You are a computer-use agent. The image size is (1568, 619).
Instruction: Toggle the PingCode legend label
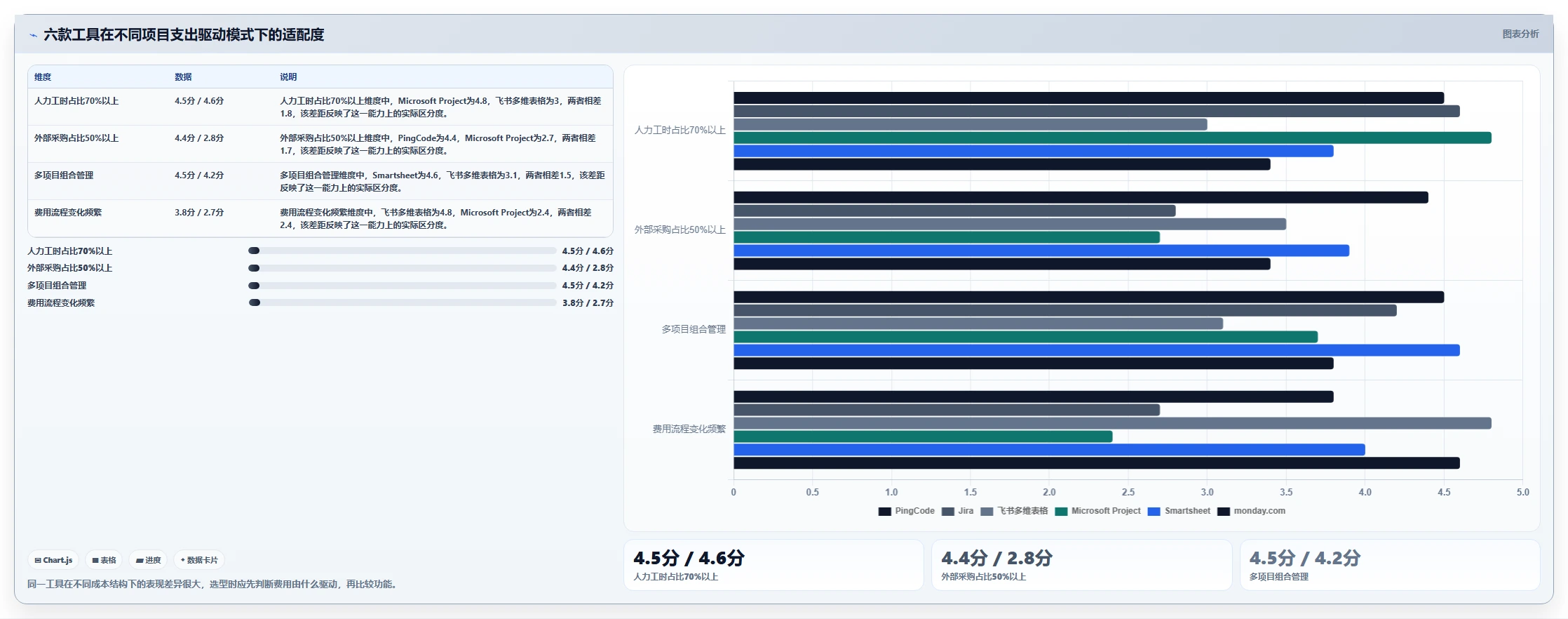point(914,511)
